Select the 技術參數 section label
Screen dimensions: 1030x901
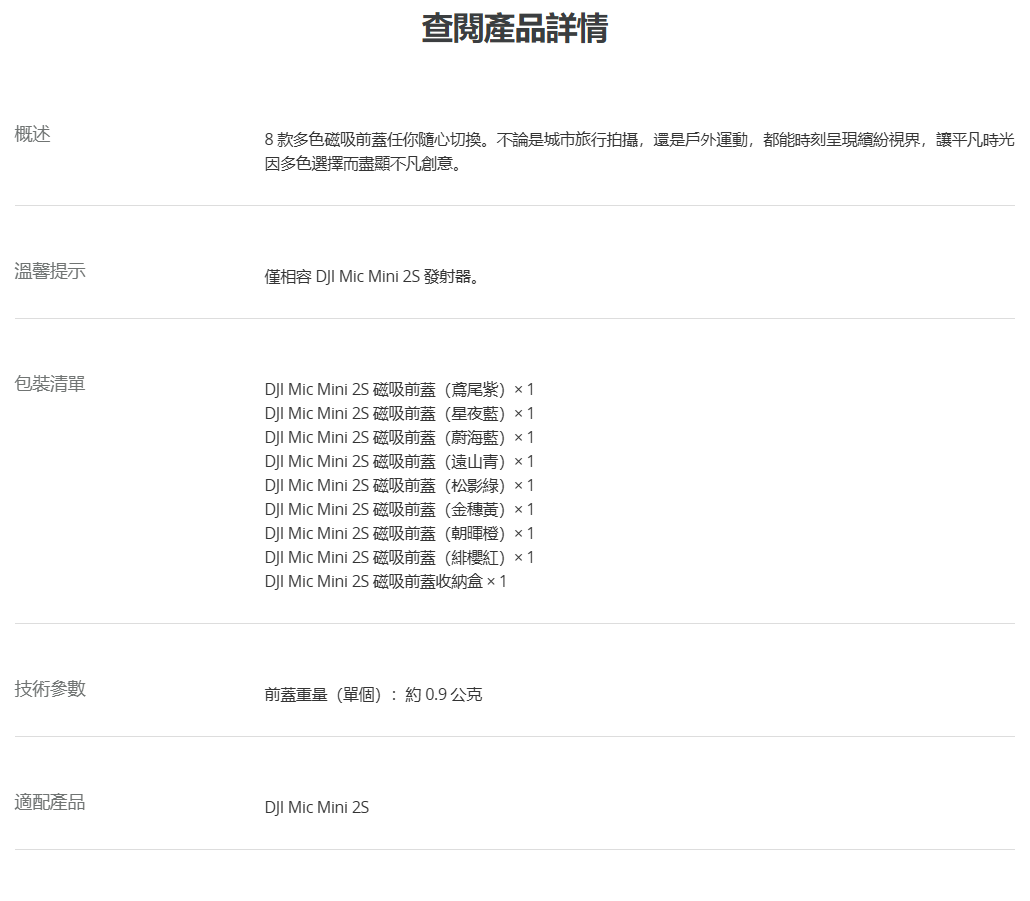[x=50, y=688]
